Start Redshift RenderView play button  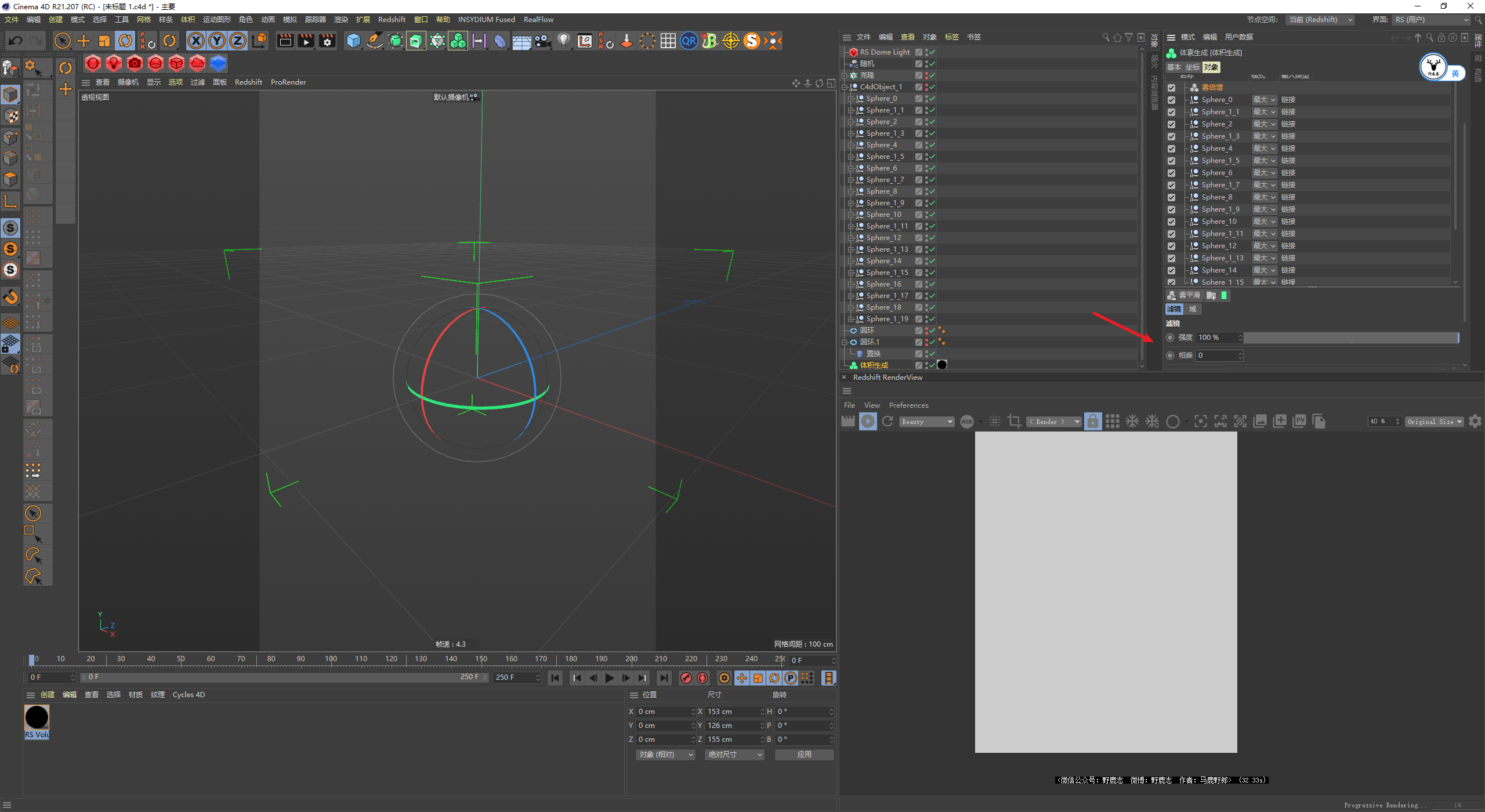coord(868,422)
